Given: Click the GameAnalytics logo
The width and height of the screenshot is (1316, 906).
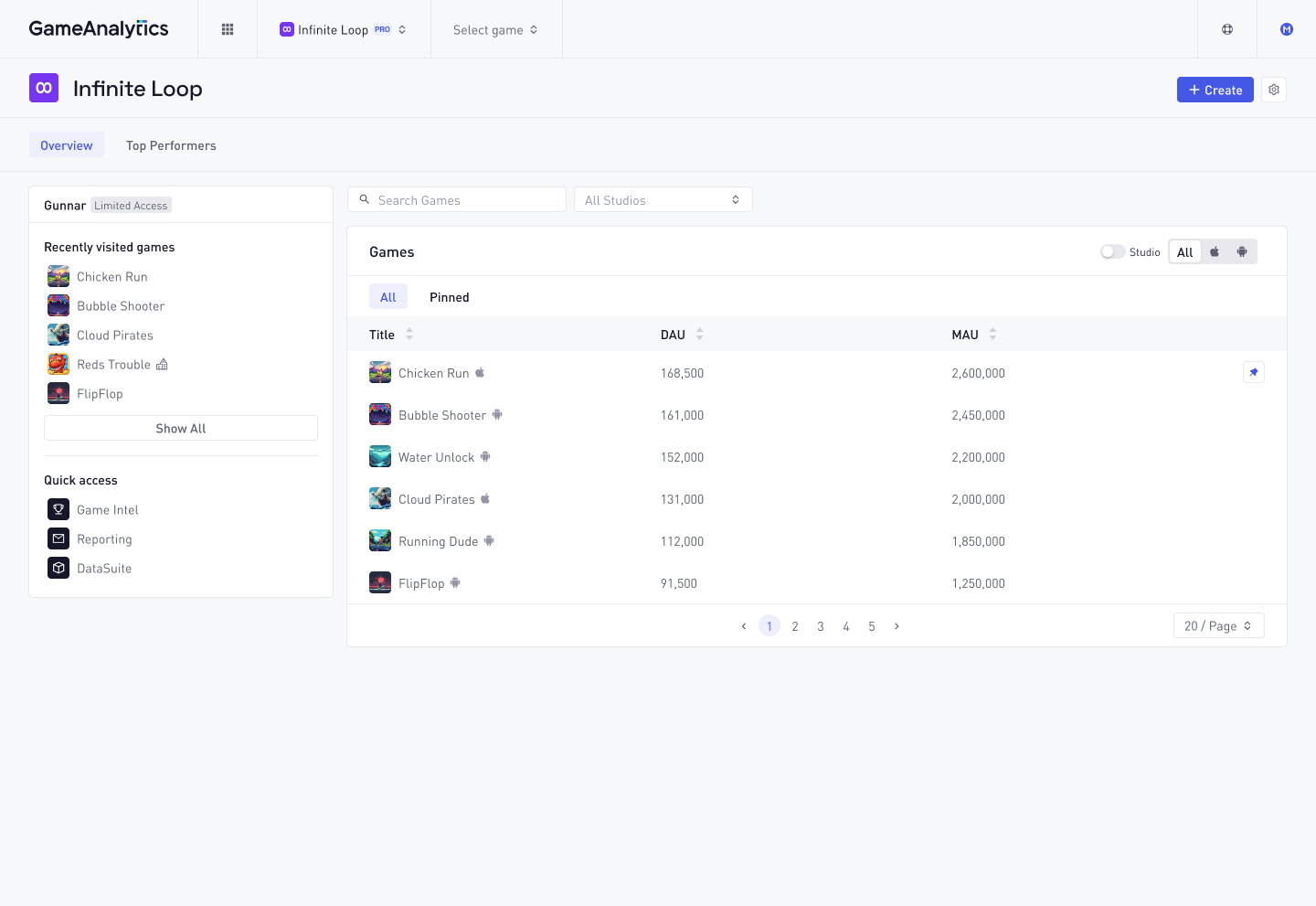Looking at the screenshot, I should click(99, 29).
